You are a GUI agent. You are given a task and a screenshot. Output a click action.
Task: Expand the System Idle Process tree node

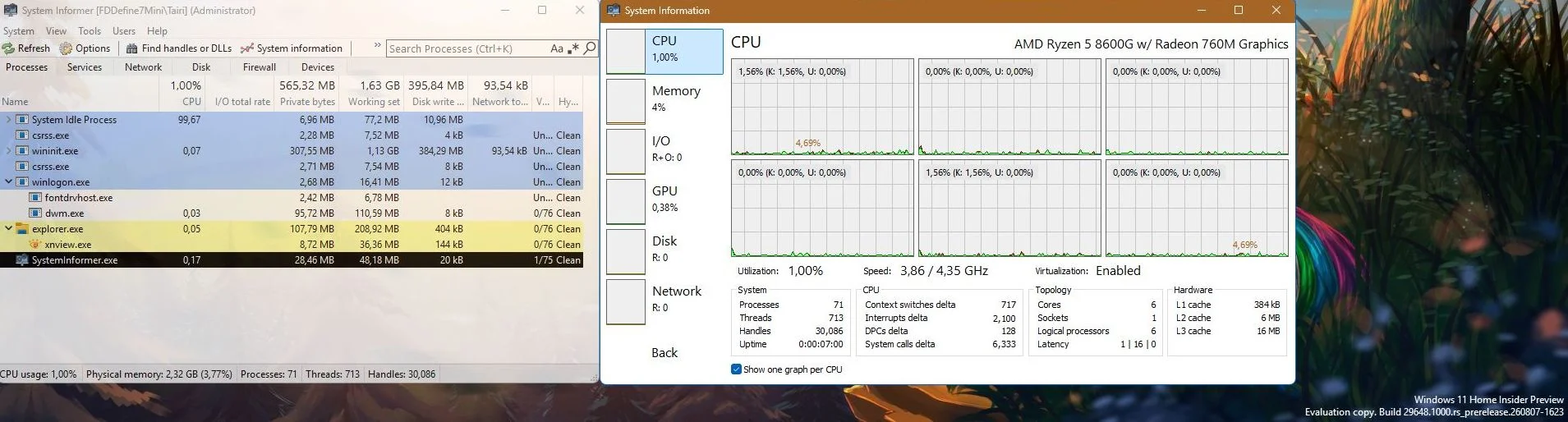9,120
